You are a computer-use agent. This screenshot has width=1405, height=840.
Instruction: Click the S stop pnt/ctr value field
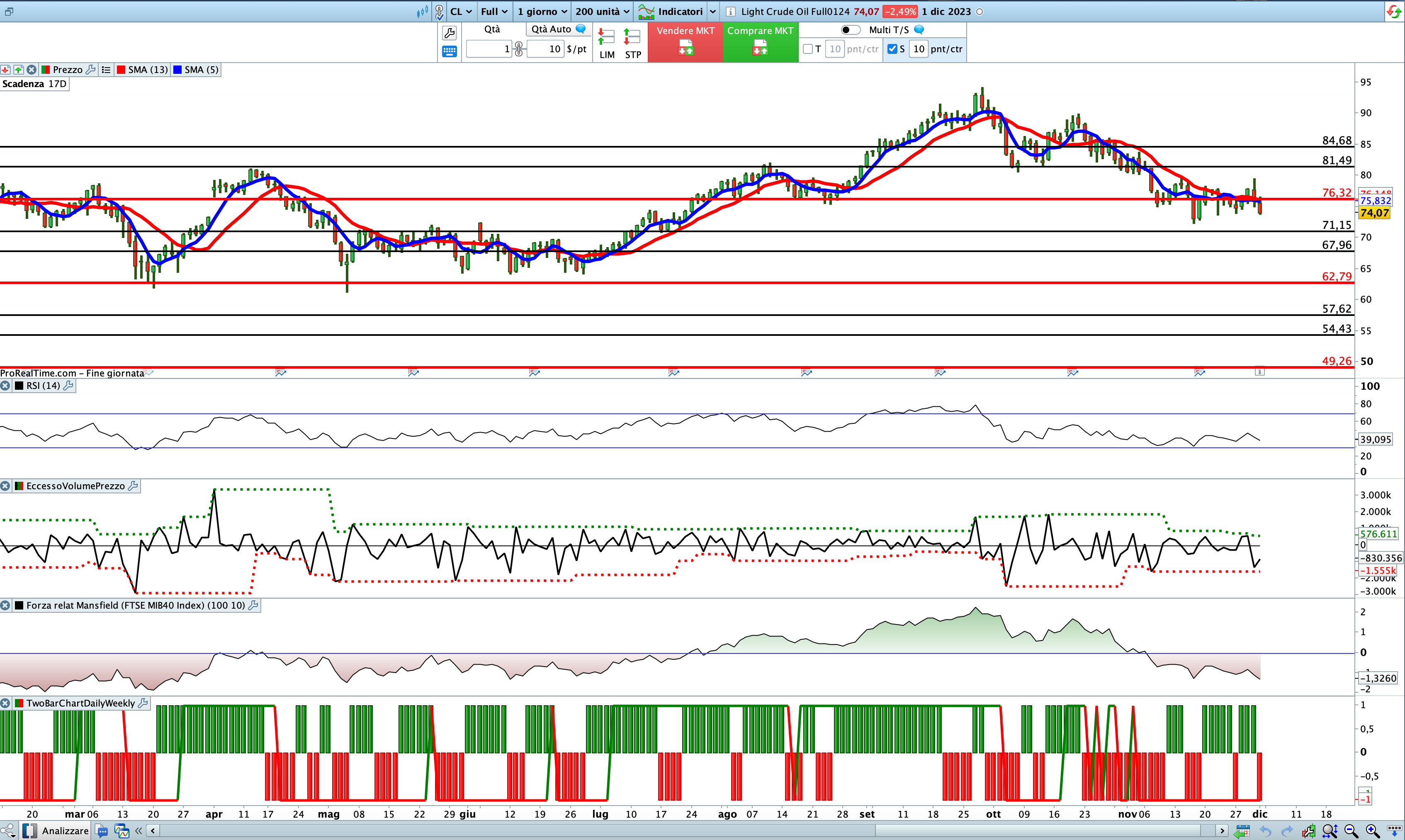tap(918, 49)
